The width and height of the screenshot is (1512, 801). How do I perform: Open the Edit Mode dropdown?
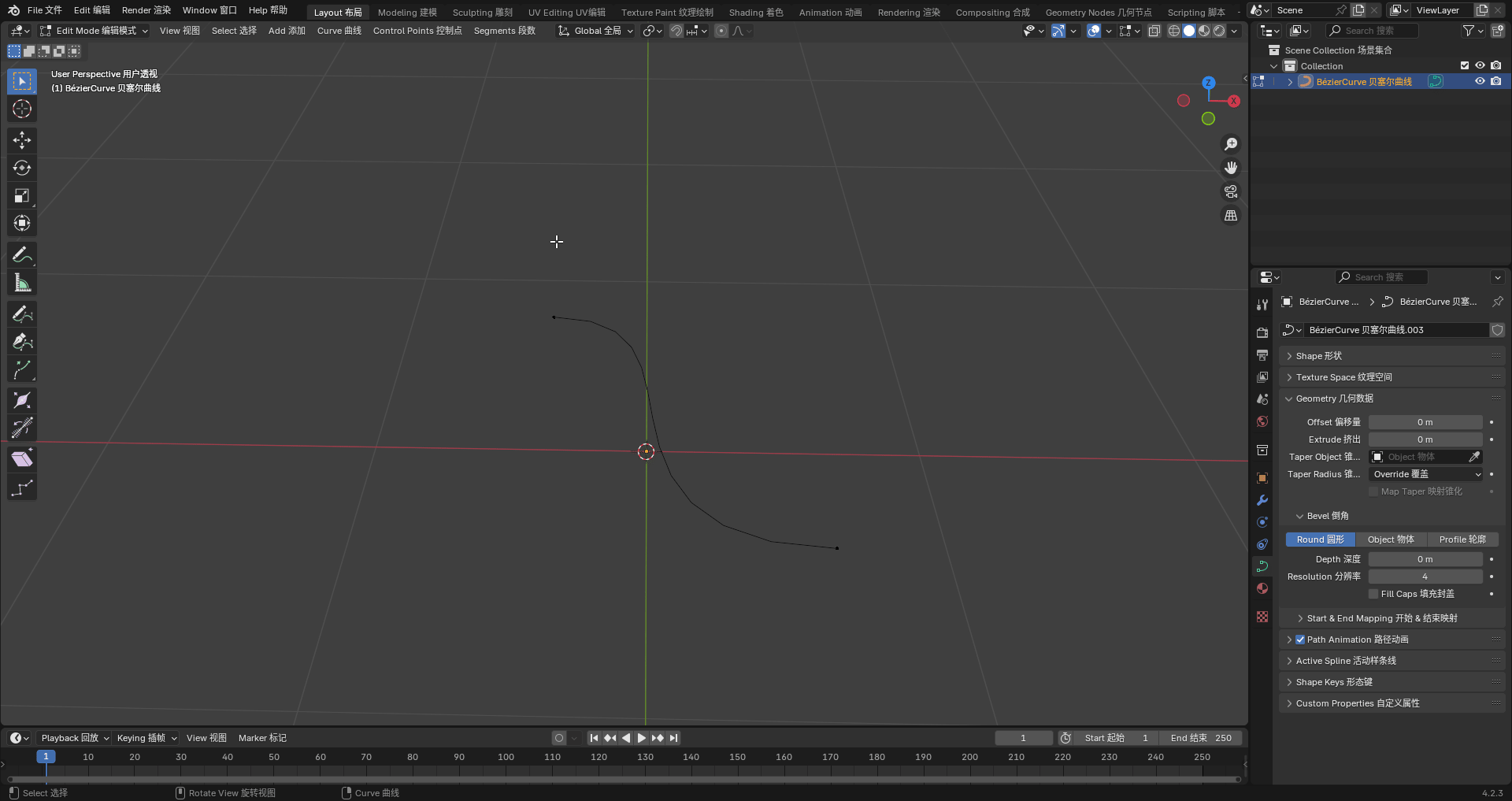coord(94,31)
